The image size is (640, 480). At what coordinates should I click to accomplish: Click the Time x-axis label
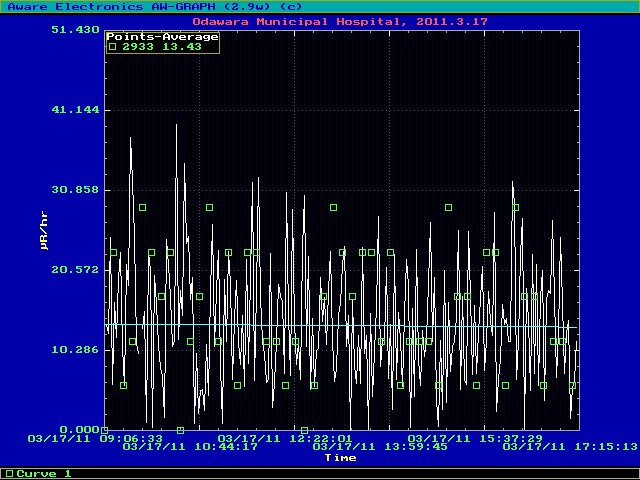tap(340, 458)
